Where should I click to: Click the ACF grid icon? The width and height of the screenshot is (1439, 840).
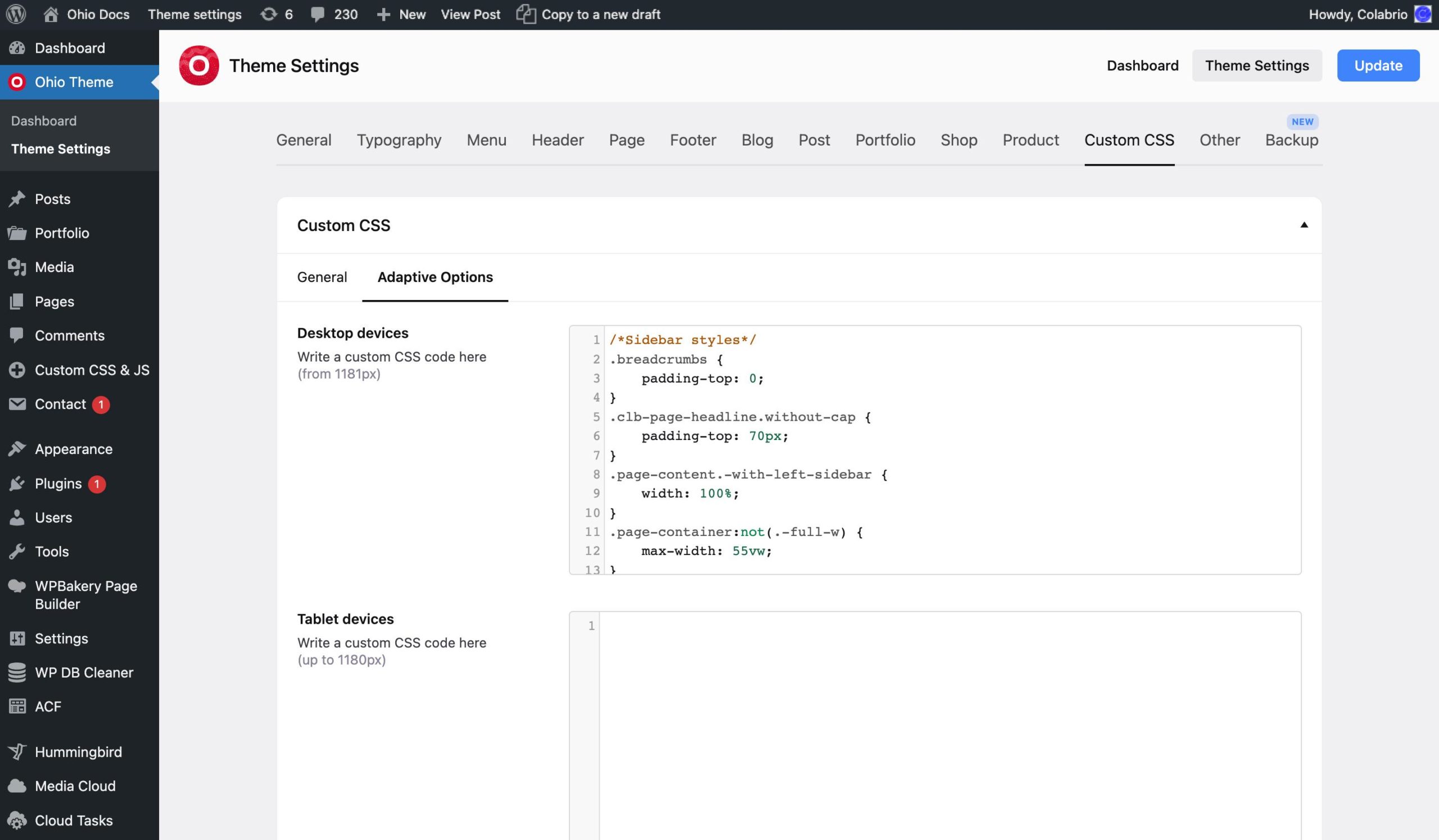17,706
